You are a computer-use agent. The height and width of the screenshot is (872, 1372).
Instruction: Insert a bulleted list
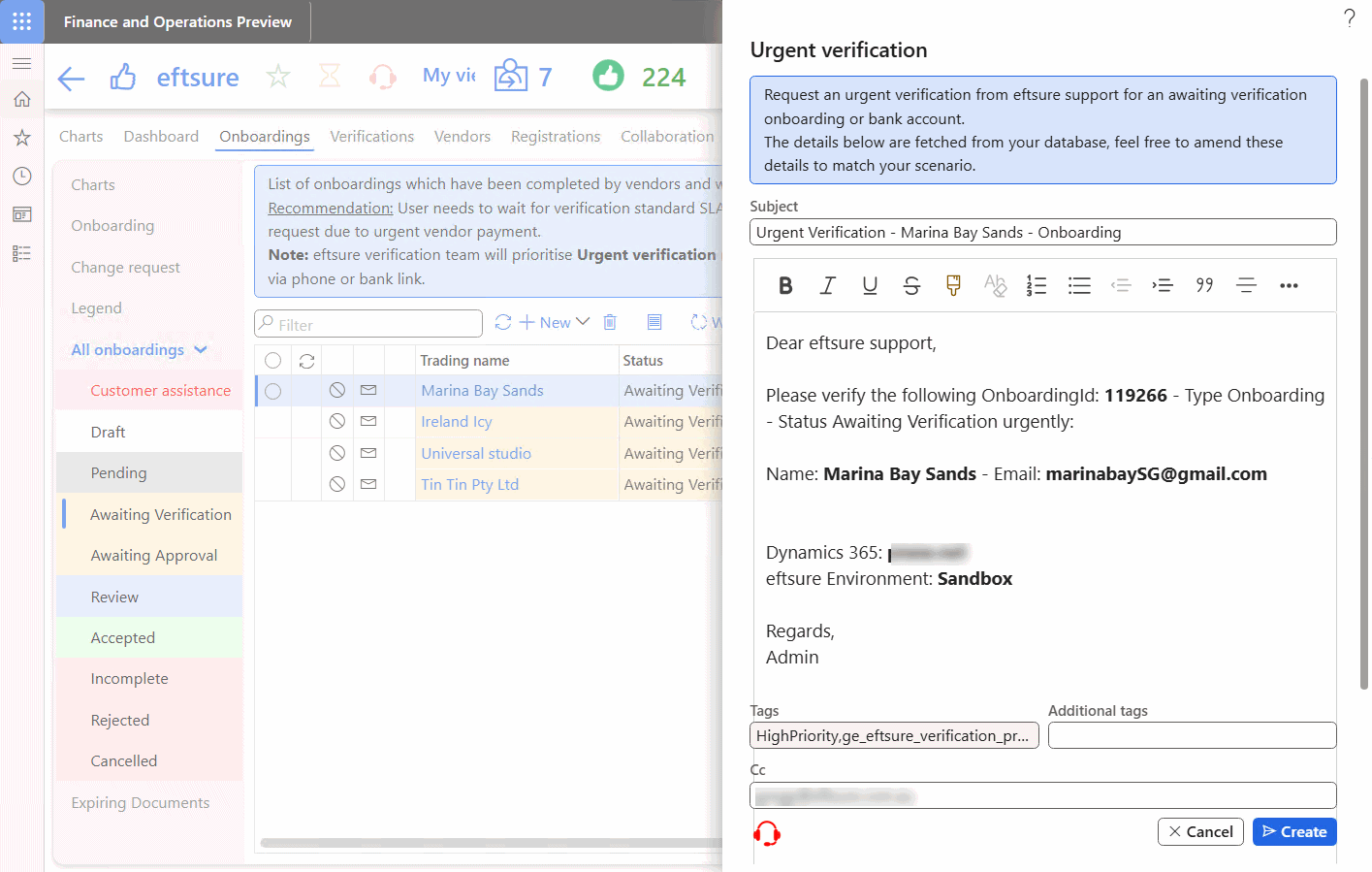1079,285
